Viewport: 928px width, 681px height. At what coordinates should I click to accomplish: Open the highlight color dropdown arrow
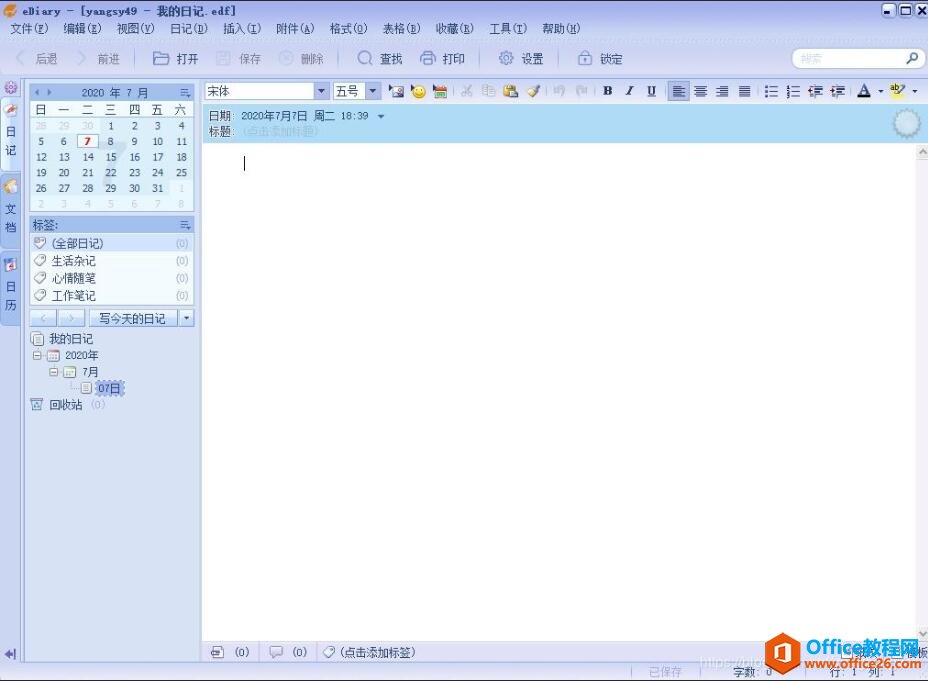pos(915,92)
